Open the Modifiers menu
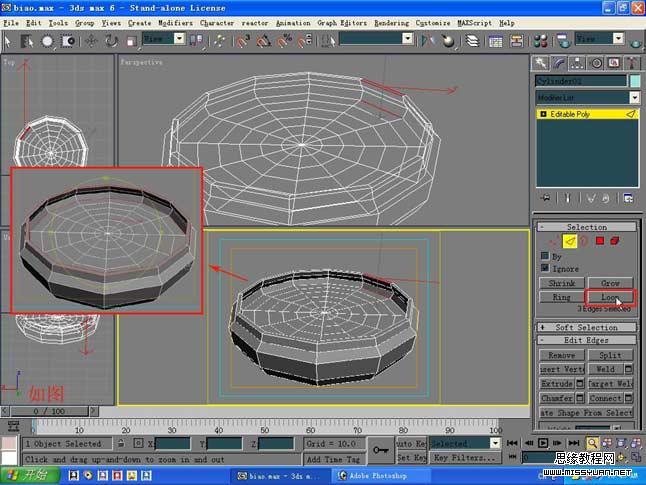Viewport: 646px width, 485px height. coord(176,23)
